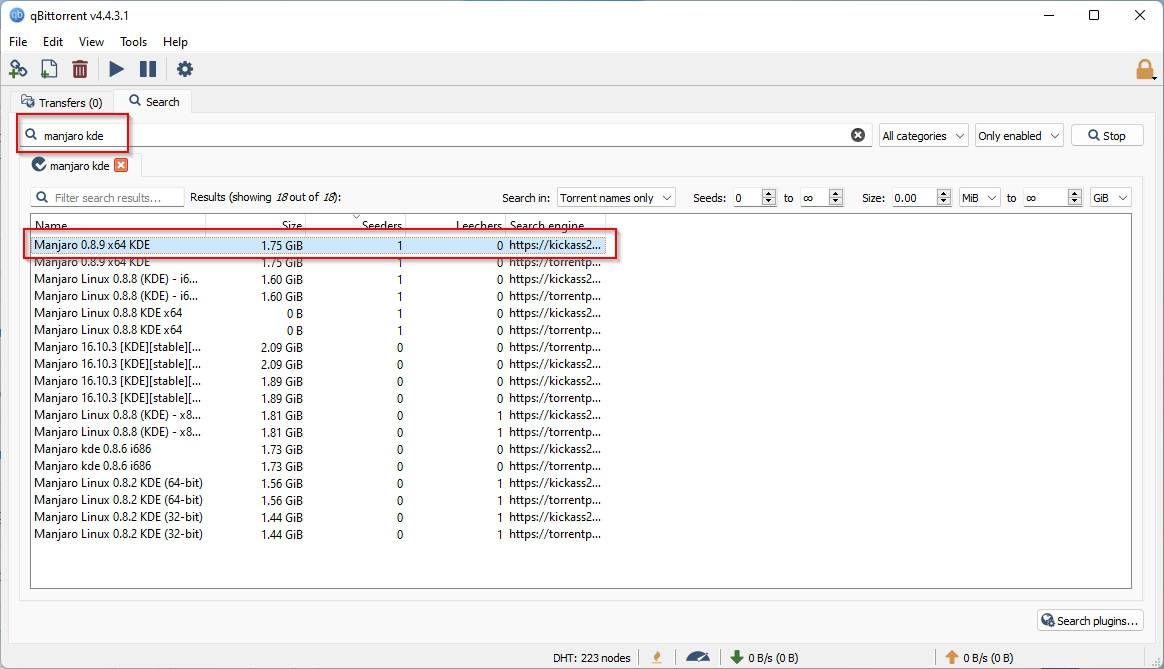Select the Delete torrent trash icon

pyautogui.click(x=80, y=69)
